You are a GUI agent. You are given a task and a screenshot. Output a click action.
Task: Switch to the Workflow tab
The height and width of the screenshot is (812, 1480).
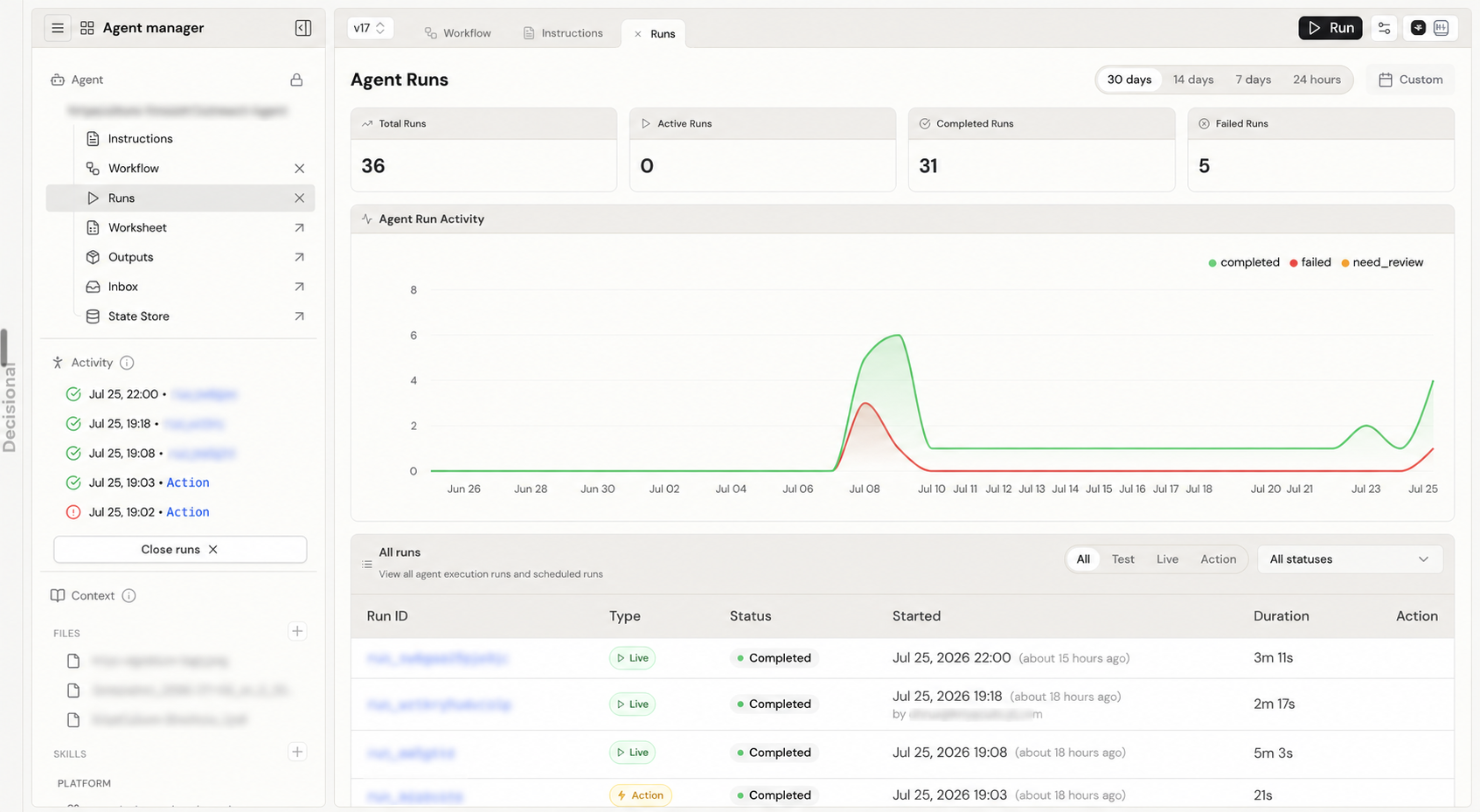tap(457, 33)
